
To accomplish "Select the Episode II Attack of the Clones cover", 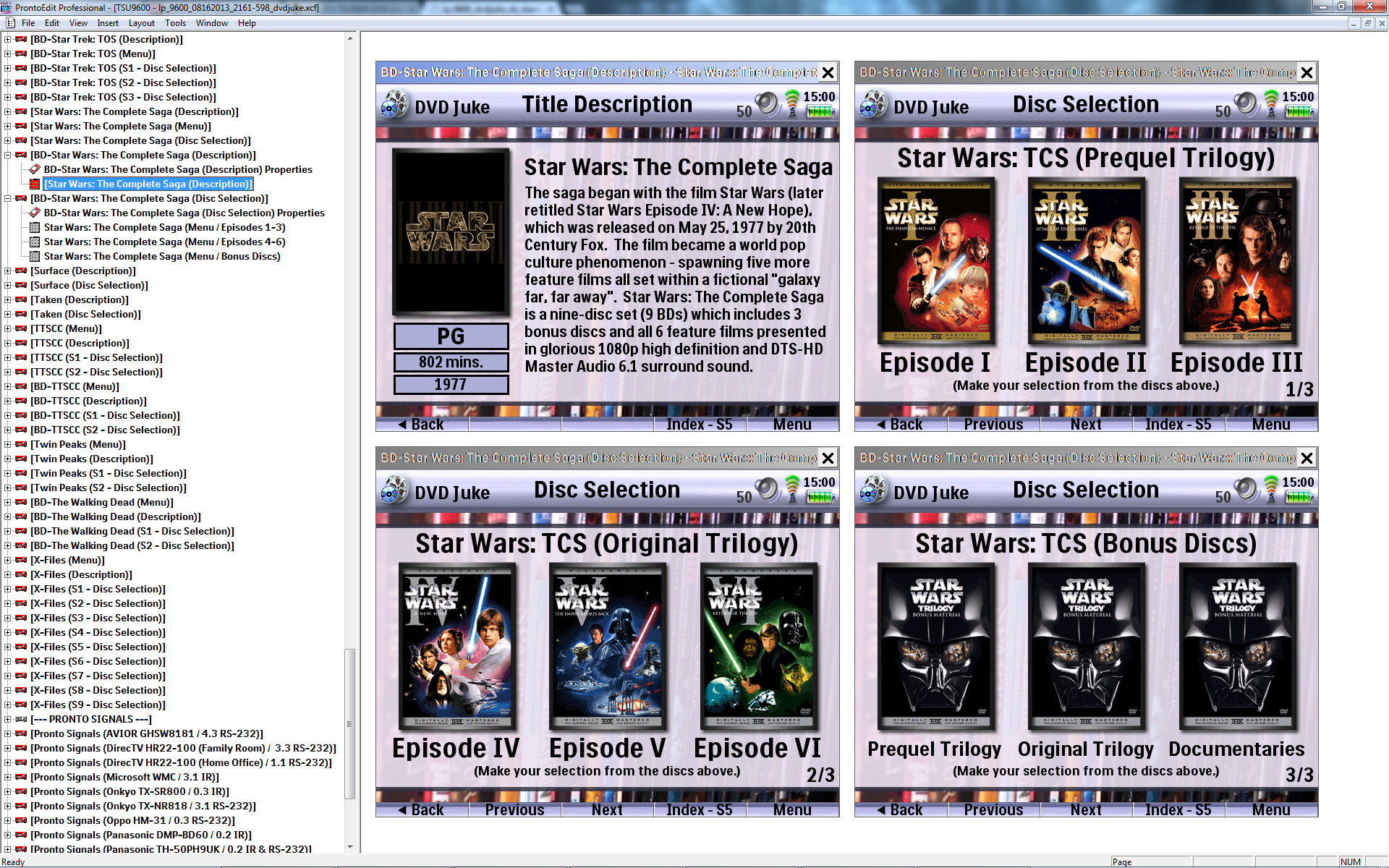I will coord(1086,260).
